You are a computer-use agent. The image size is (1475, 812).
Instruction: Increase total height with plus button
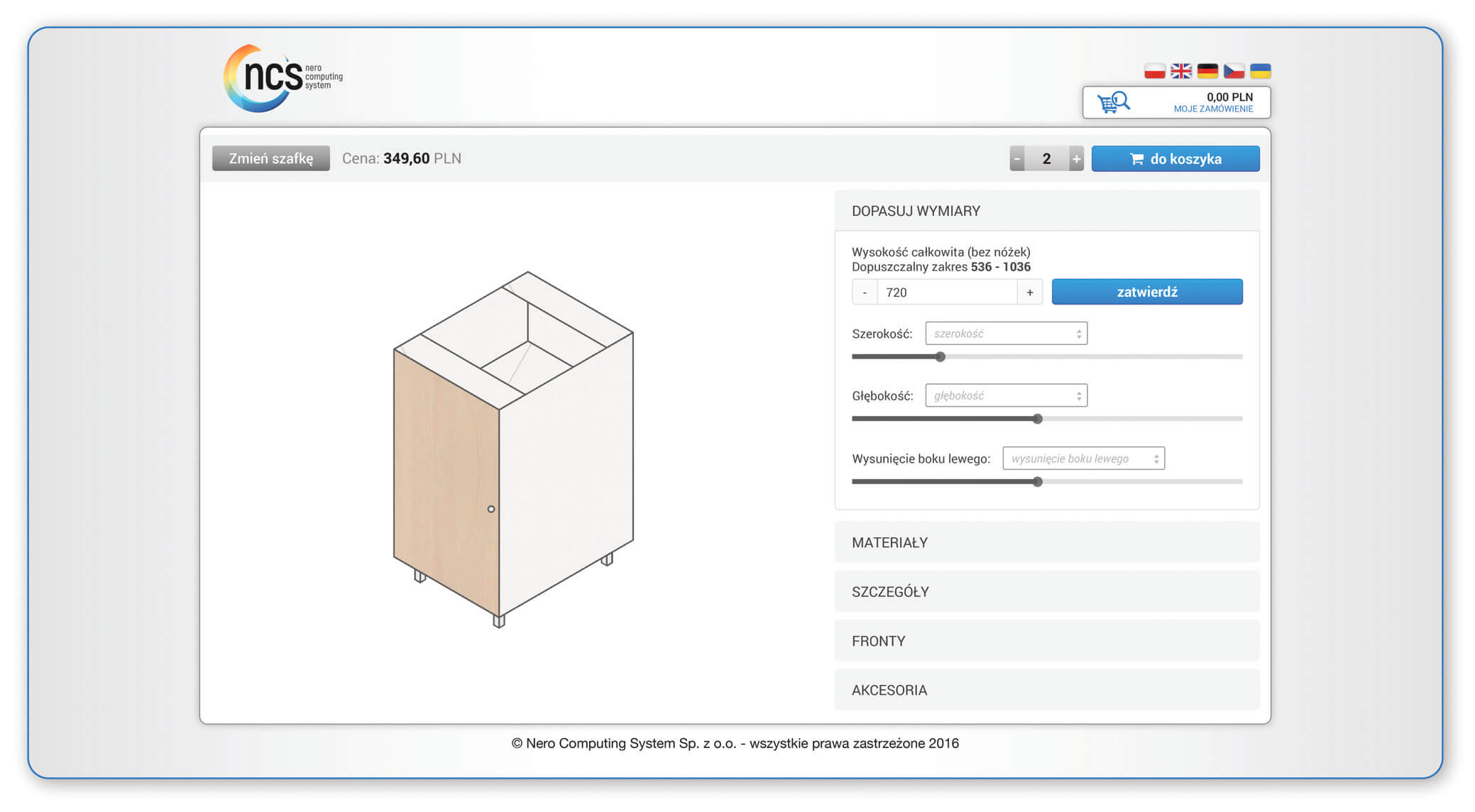1029,292
